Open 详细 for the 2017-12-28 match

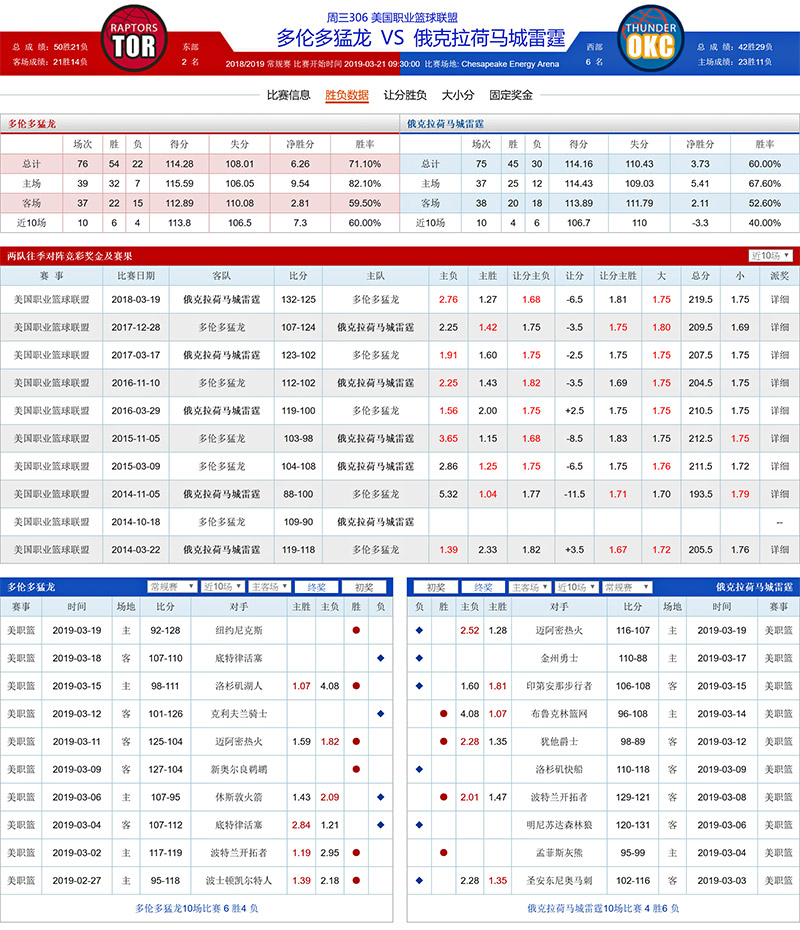click(x=780, y=327)
